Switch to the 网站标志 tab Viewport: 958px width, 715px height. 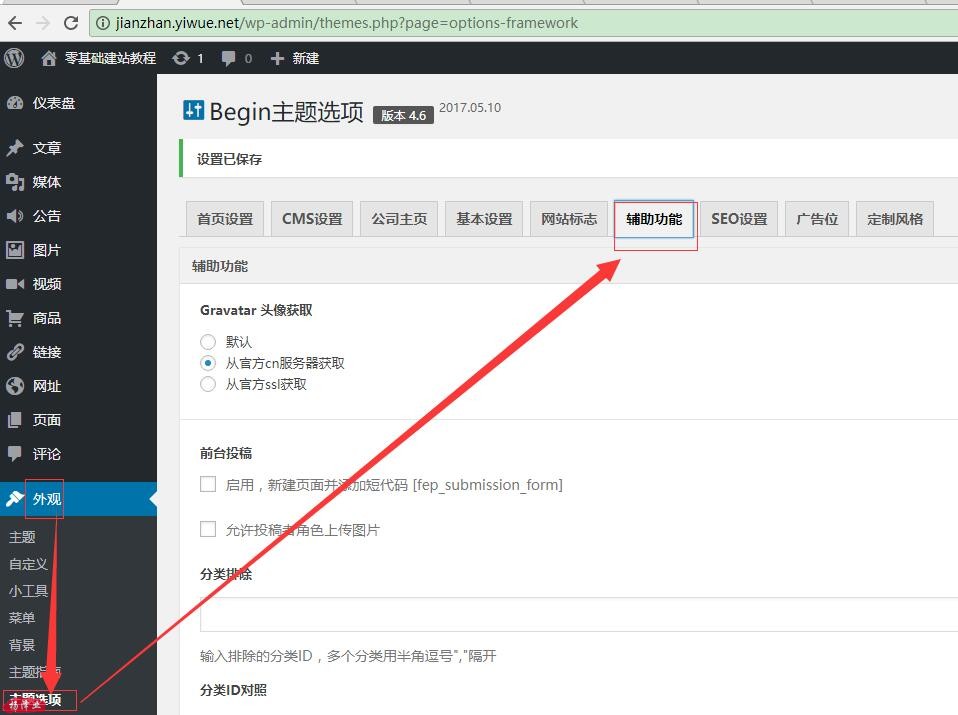[569, 219]
